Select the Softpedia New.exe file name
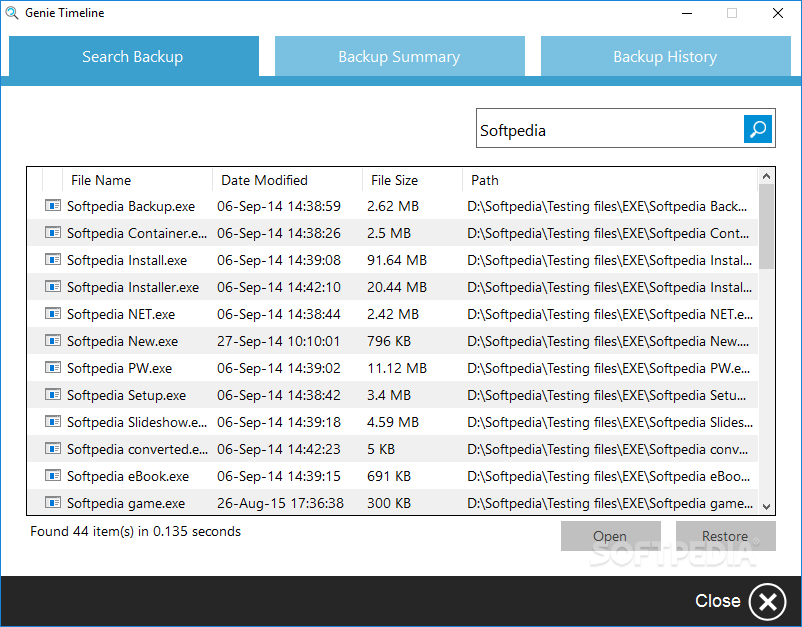This screenshot has width=802, height=627. click(122, 341)
